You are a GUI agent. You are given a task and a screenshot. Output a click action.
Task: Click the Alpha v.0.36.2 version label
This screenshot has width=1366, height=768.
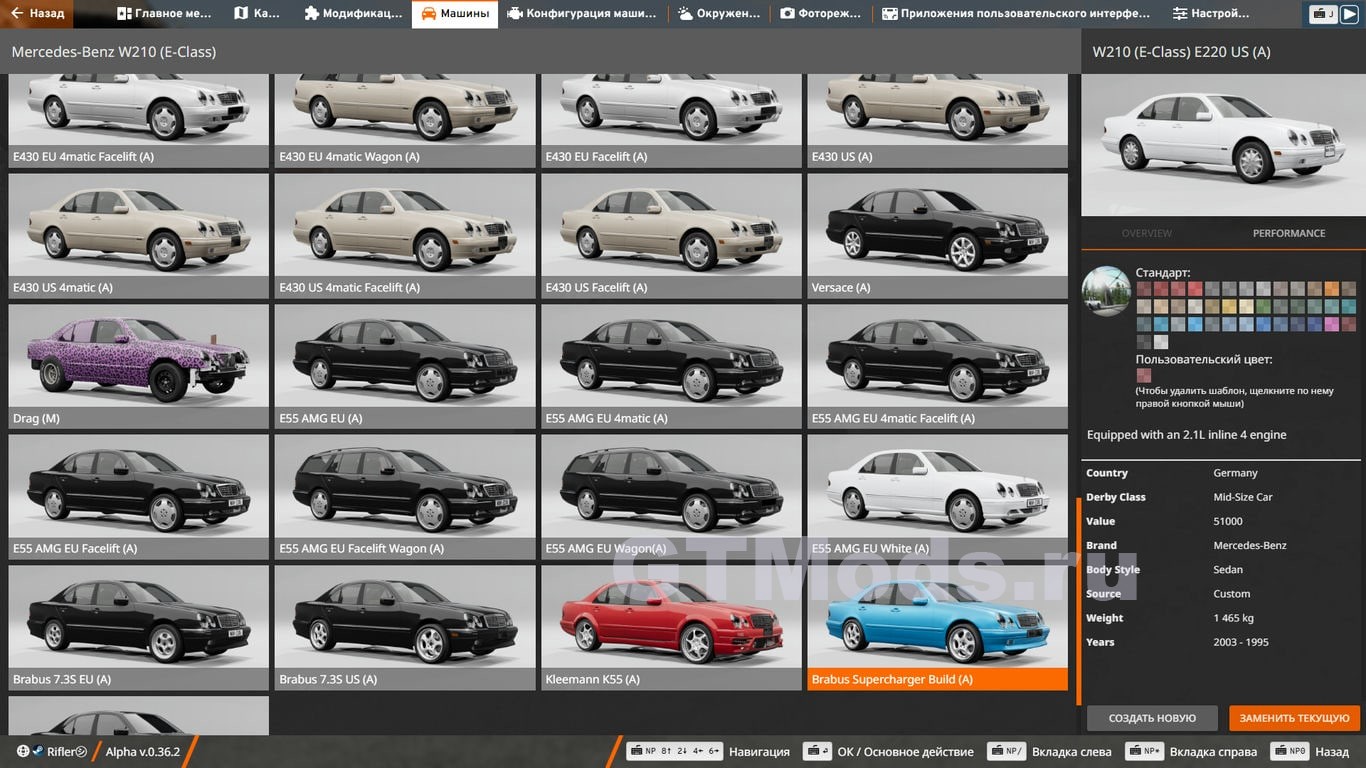143,752
